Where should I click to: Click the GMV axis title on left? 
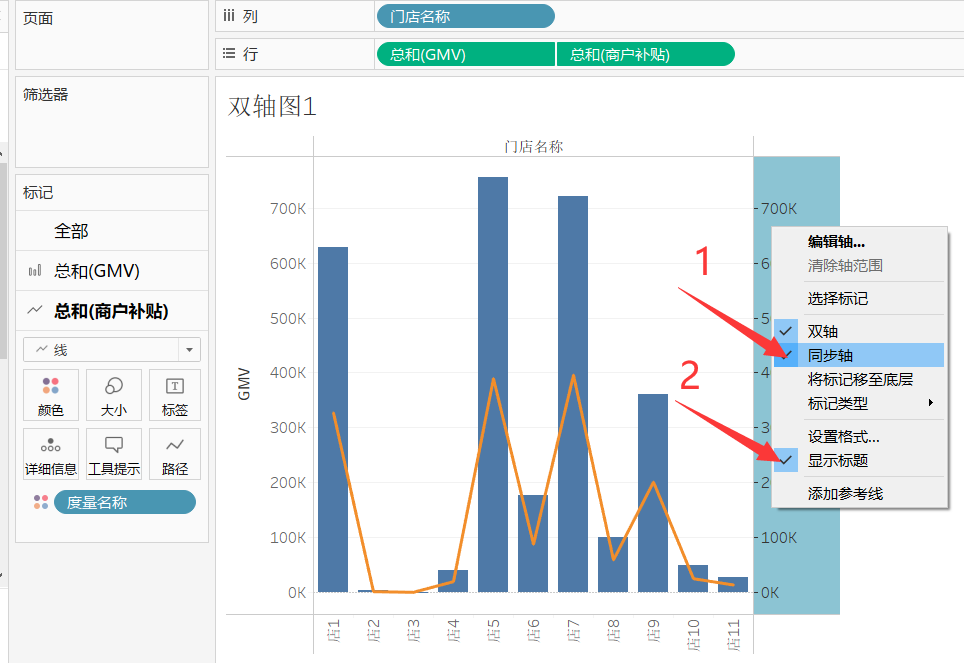(244, 384)
